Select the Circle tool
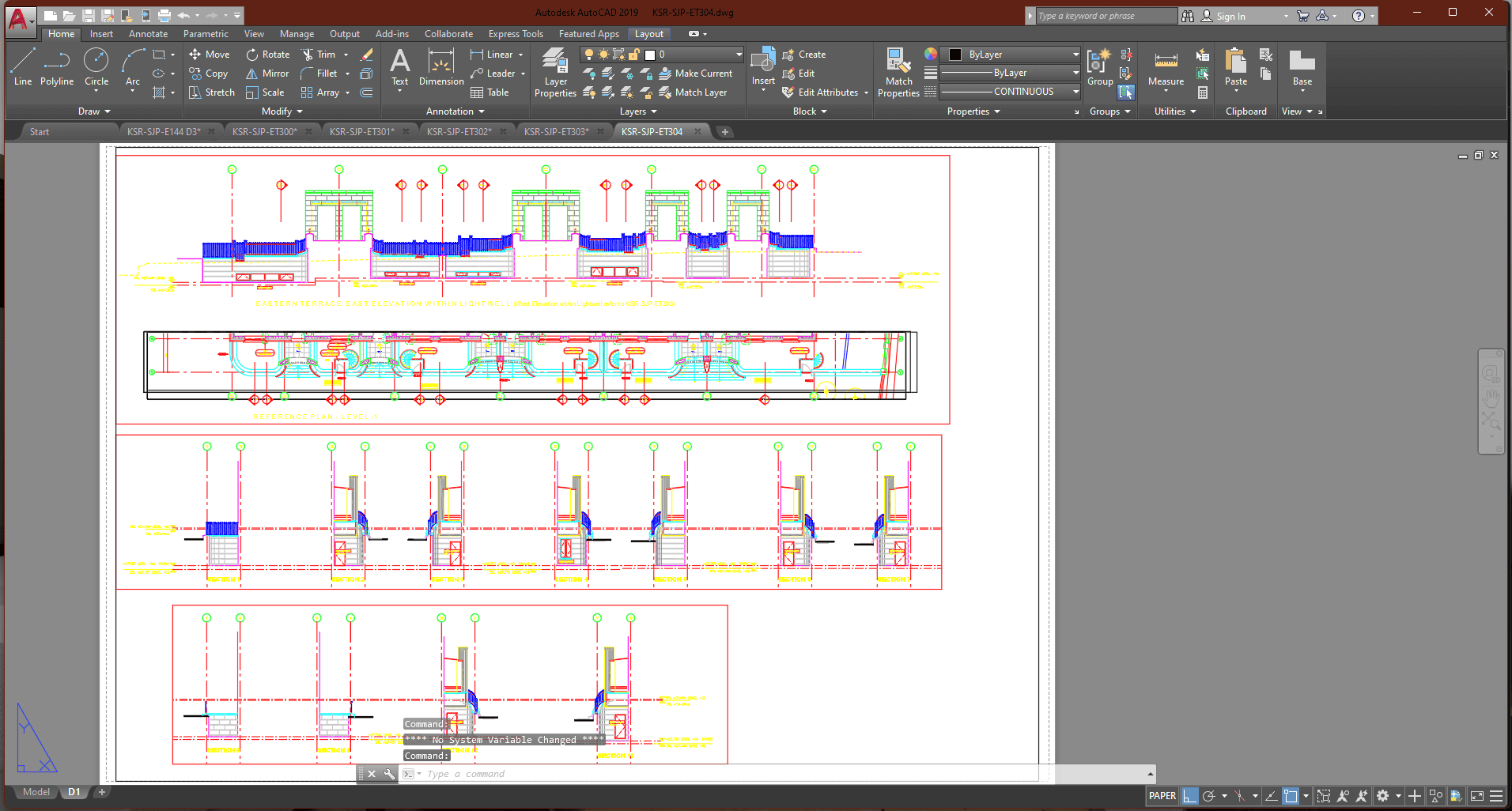The height and width of the screenshot is (811, 1512). pos(96,67)
